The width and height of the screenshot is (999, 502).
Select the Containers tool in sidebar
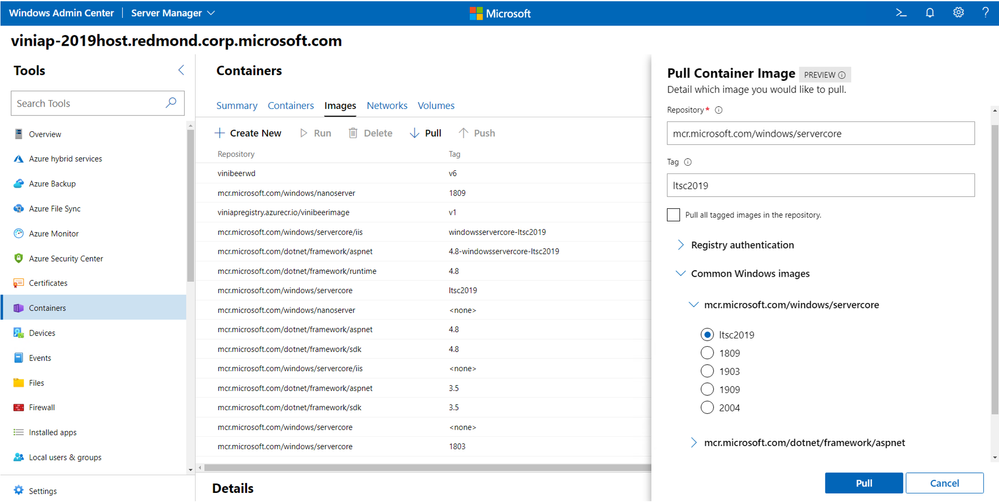tap(94, 308)
